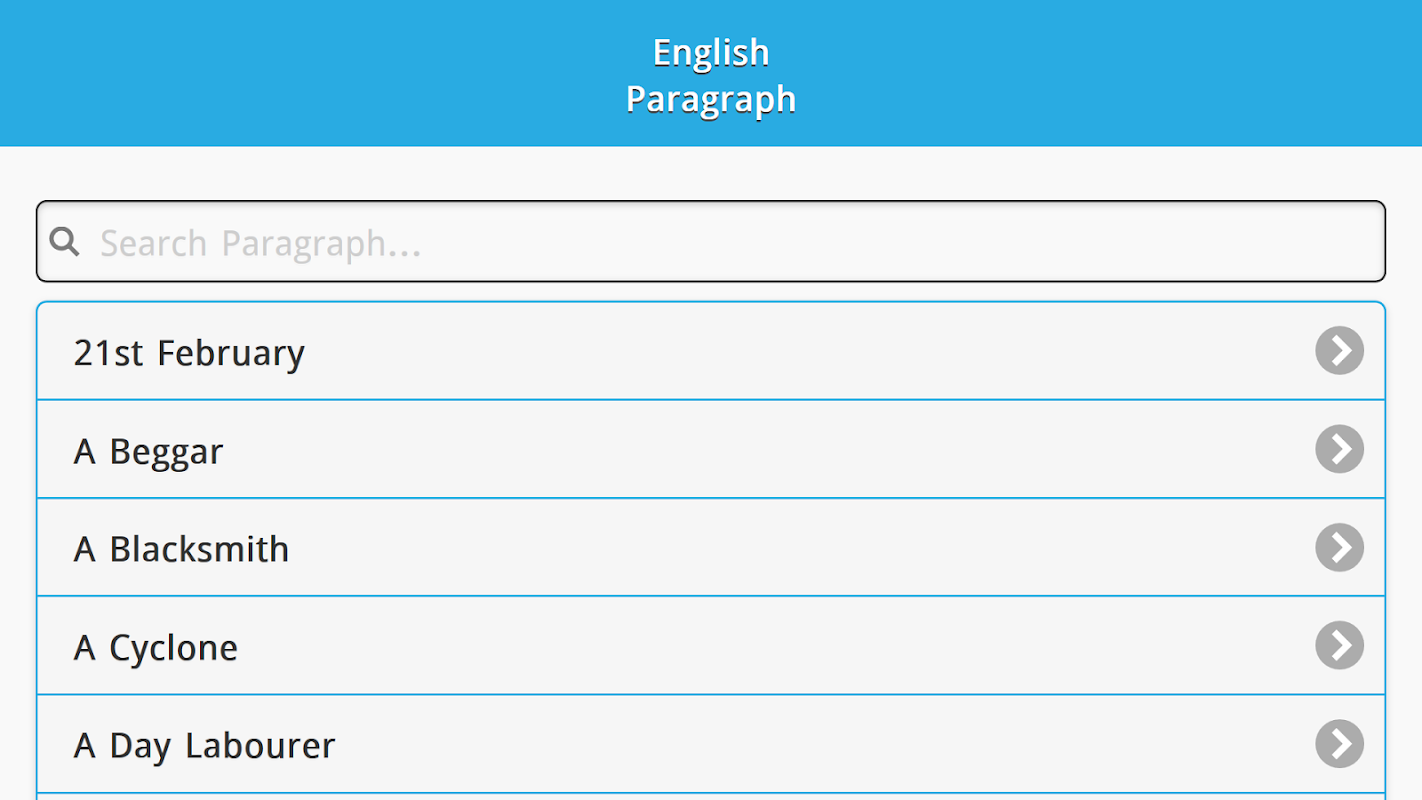The width and height of the screenshot is (1422, 800).
Task: Click the word English in the header
Action: (711, 52)
